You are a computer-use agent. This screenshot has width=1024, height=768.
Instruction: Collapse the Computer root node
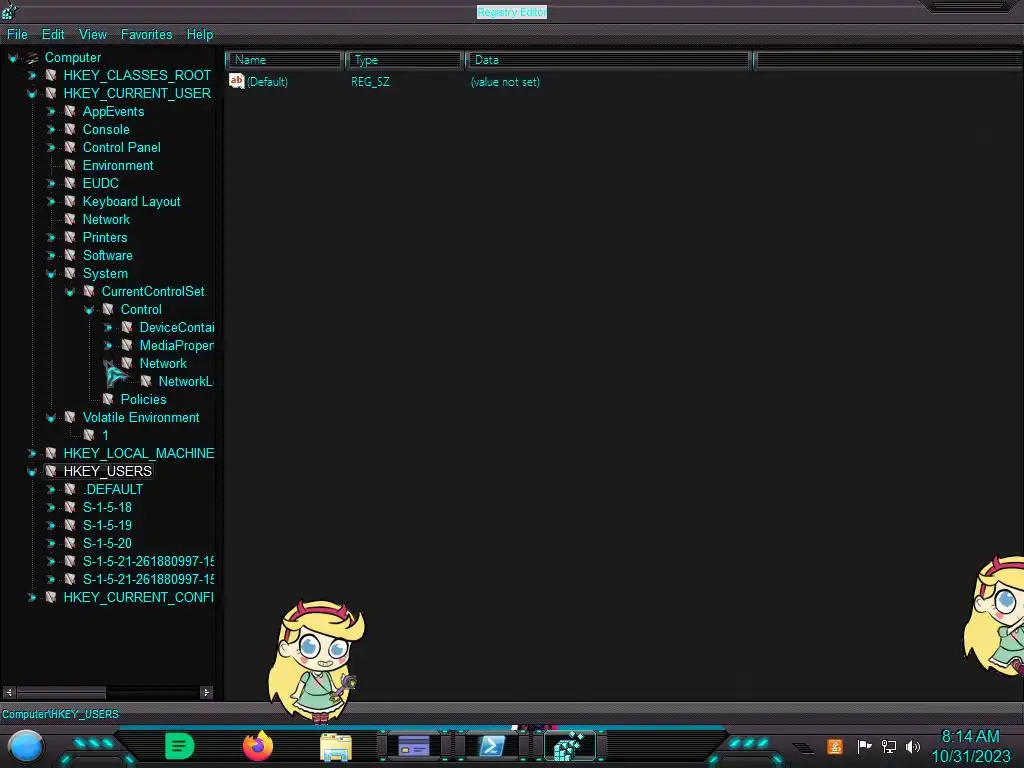click(x=13, y=58)
